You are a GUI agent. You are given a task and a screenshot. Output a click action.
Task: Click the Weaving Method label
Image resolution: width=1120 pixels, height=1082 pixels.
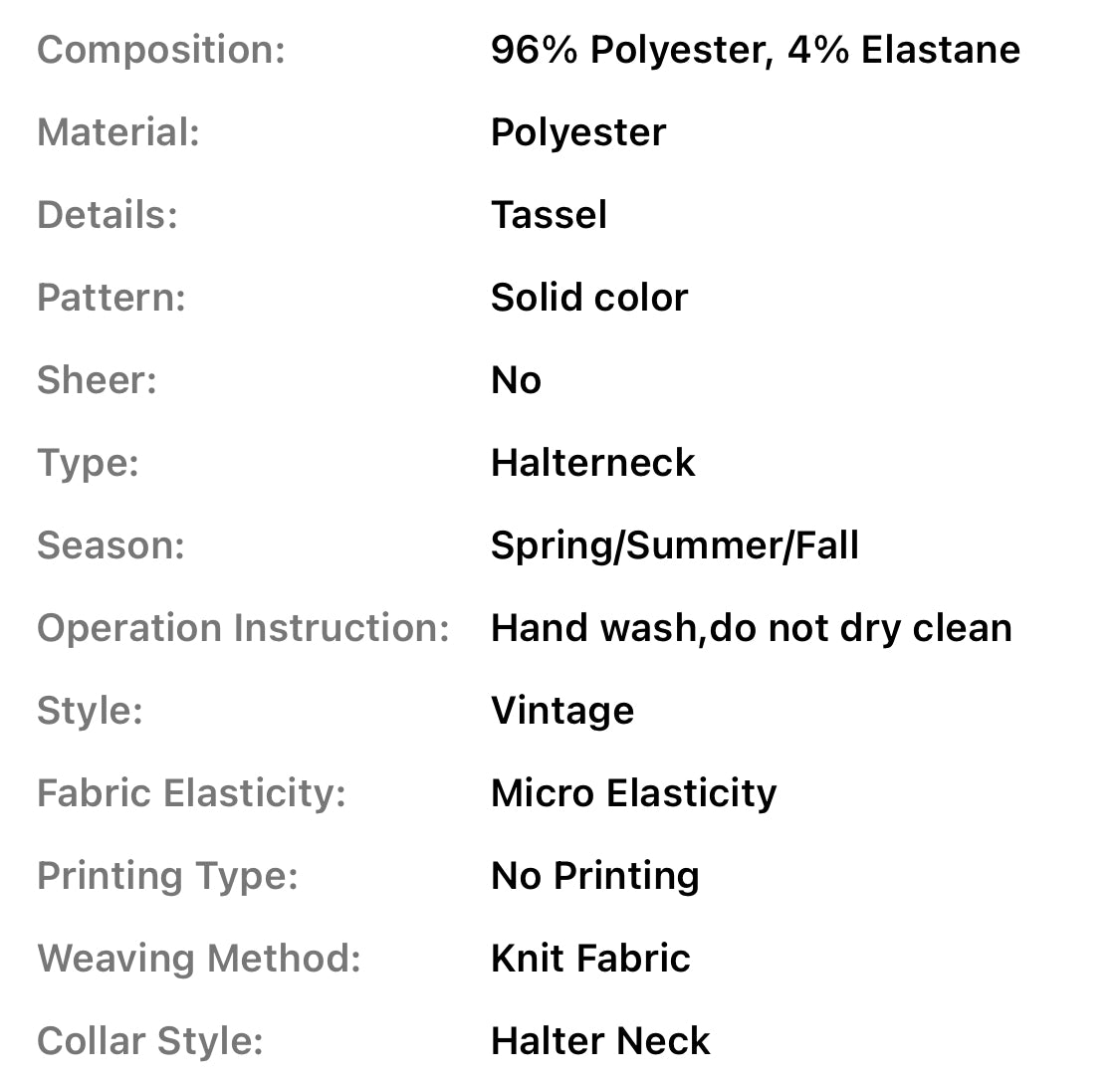pos(198,959)
